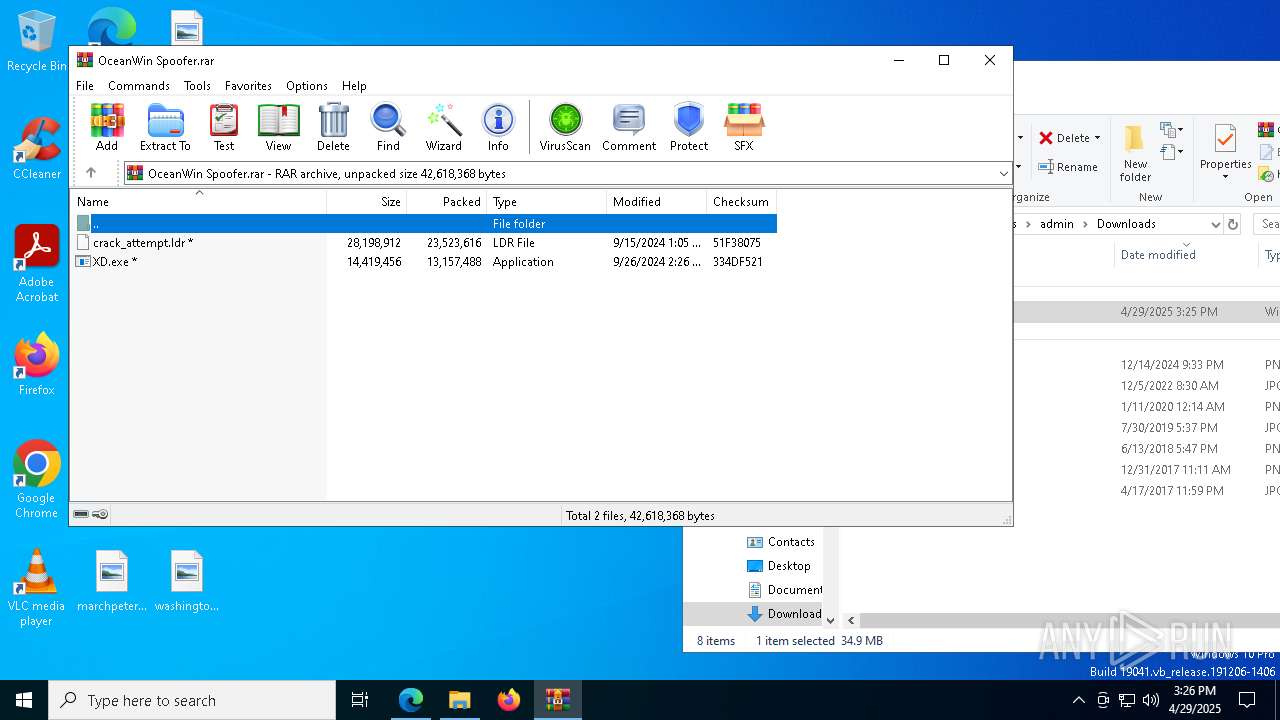
Task: Select Contacts in Explorer navigation pane
Action: pyautogui.click(x=780, y=542)
